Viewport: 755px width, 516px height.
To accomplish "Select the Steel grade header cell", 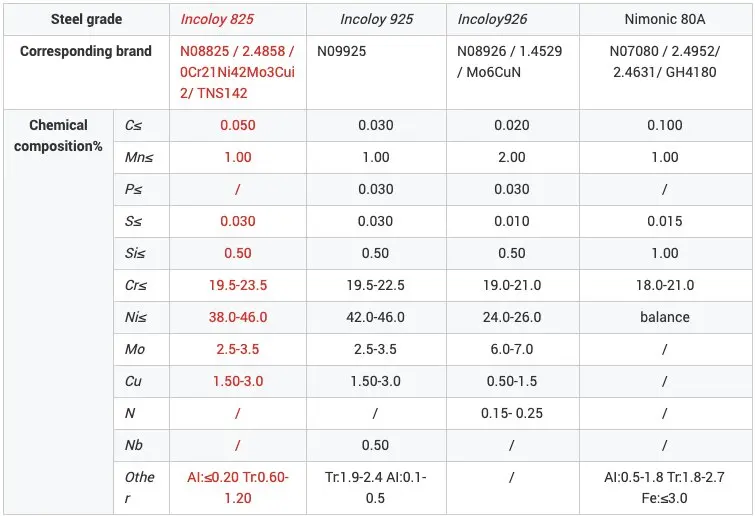I will point(86,19).
